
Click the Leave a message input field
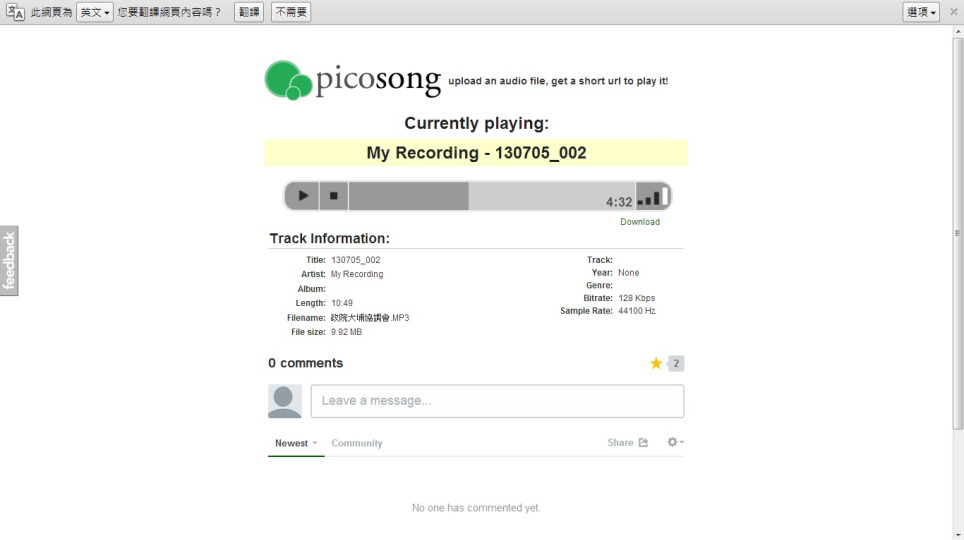point(497,401)
